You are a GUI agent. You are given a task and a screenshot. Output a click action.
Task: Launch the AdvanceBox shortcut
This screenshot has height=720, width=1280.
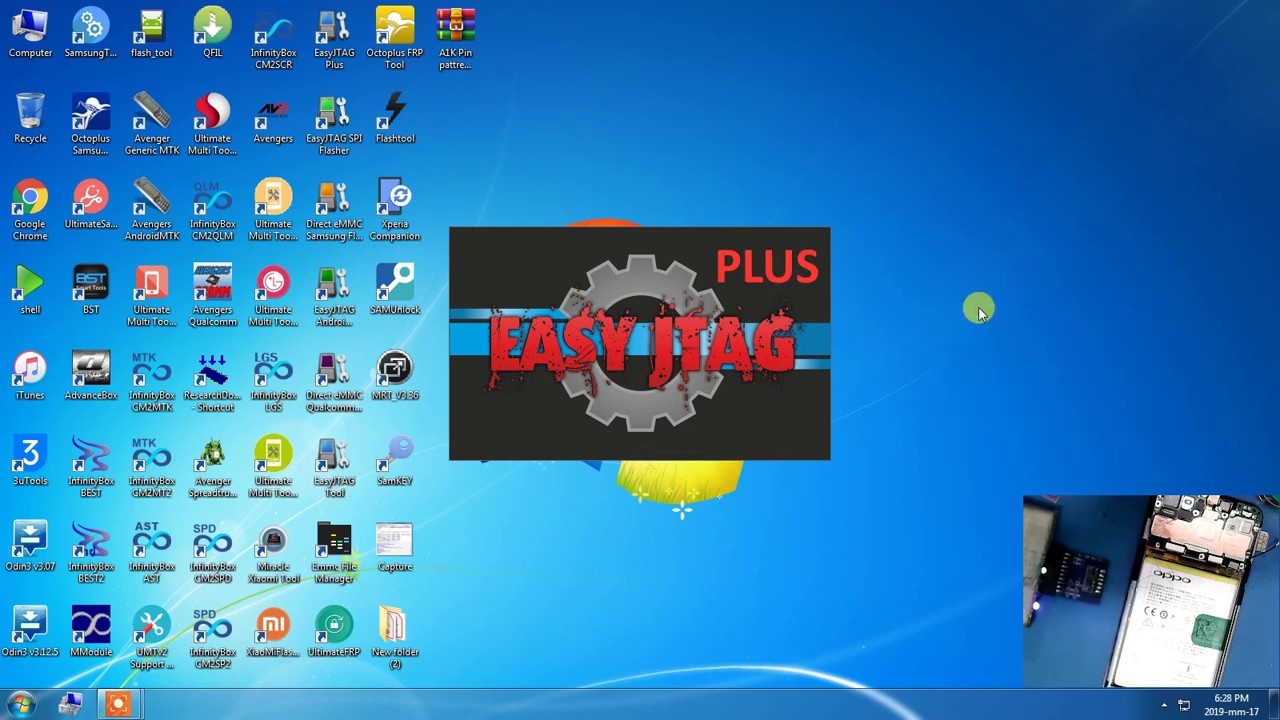pyautogui.click(x=91, y=376)
